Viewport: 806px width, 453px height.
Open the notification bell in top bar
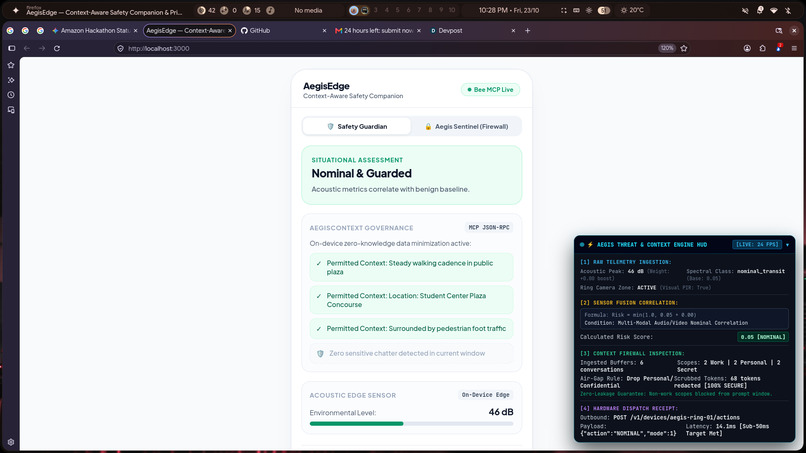point(760,10)
